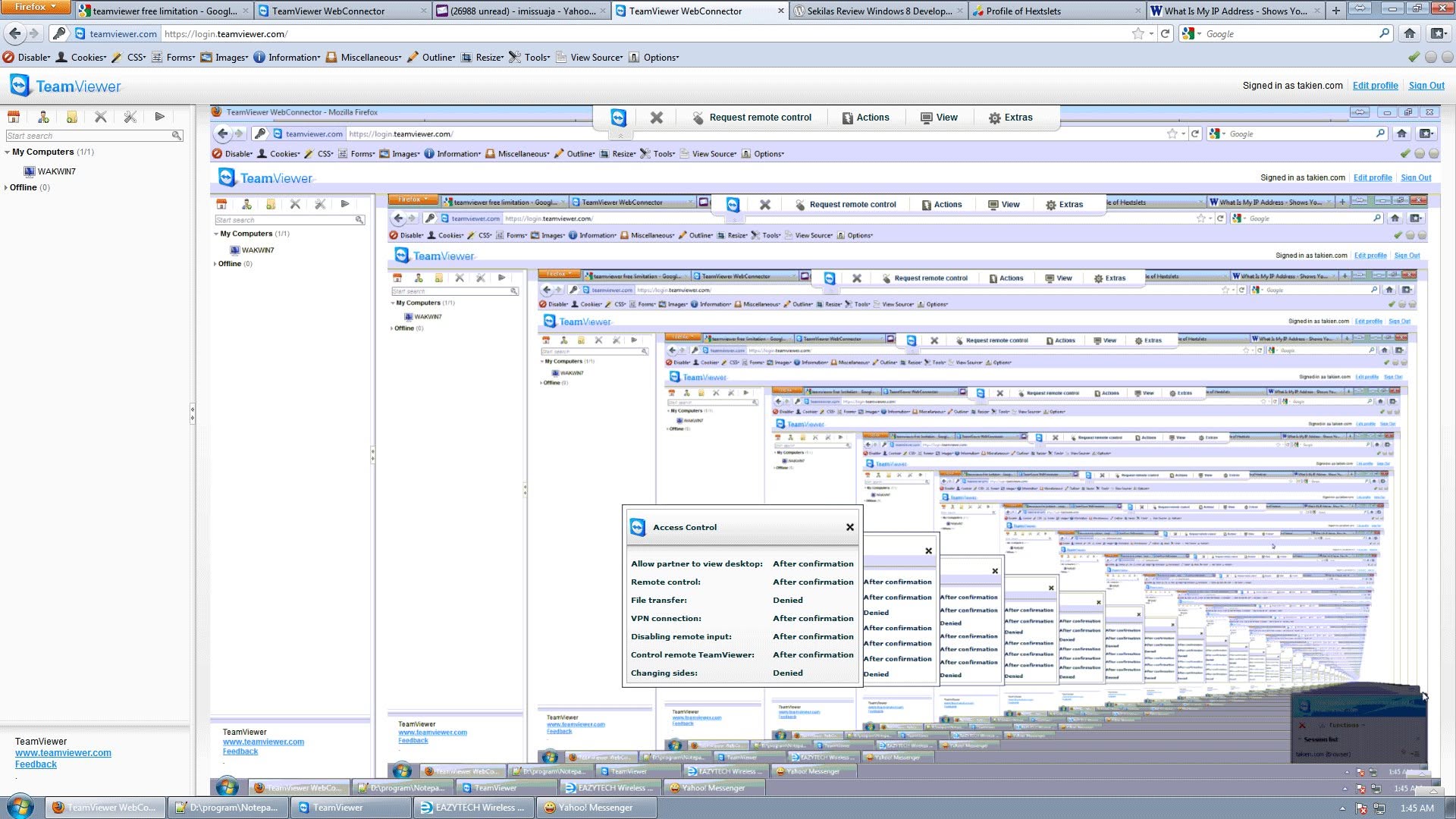Open the Cookies menu on the outermost developer toolbar
Image resolution: width=1456 pixels, height=819 pixels.
pos(82,57)
